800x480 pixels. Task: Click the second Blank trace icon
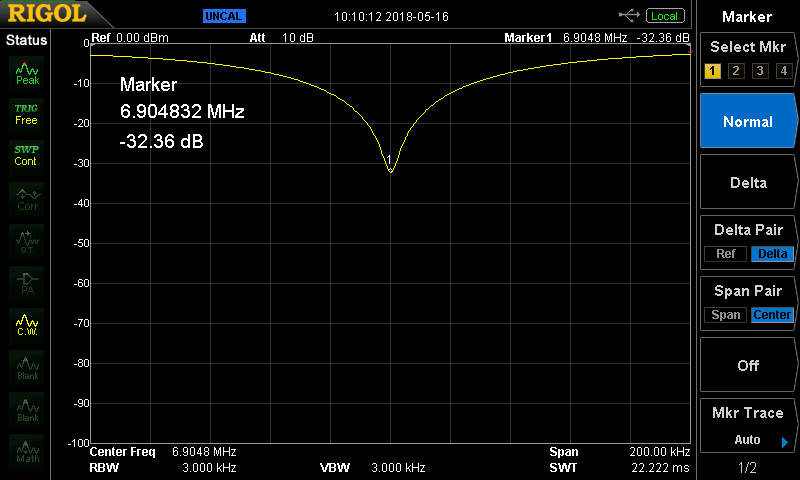(28, 410)
